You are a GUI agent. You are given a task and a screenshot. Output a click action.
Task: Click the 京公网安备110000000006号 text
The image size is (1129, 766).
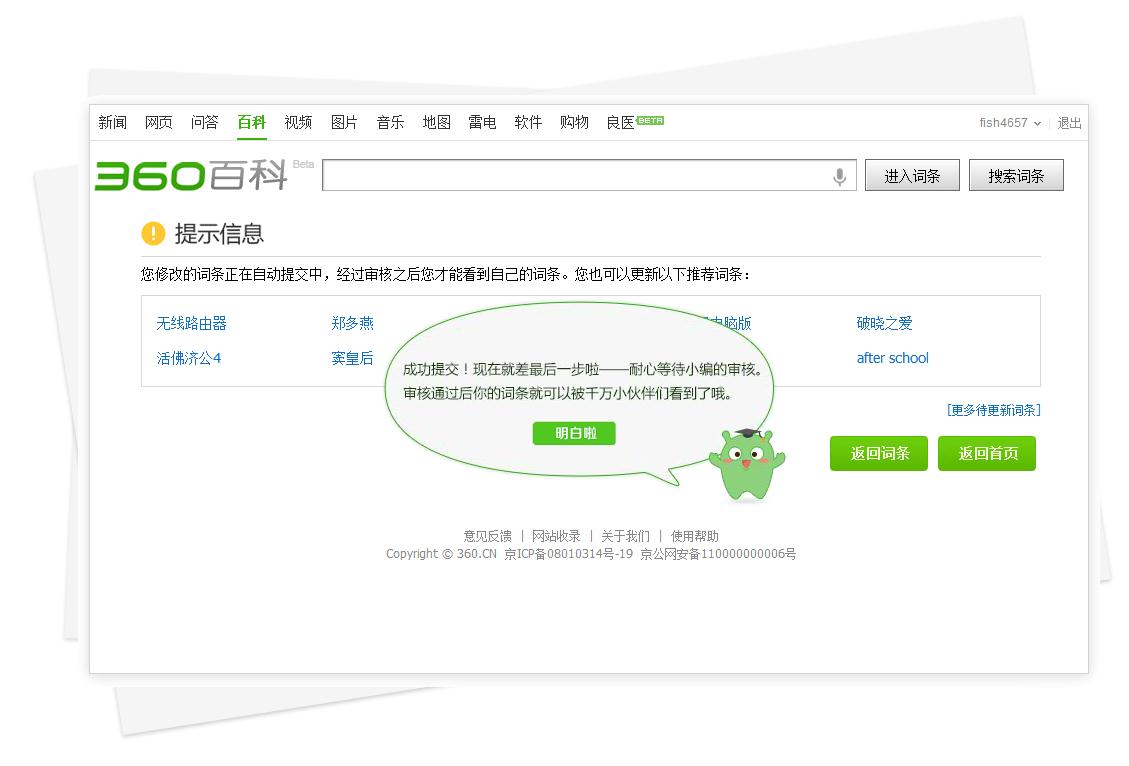point(718,554)
